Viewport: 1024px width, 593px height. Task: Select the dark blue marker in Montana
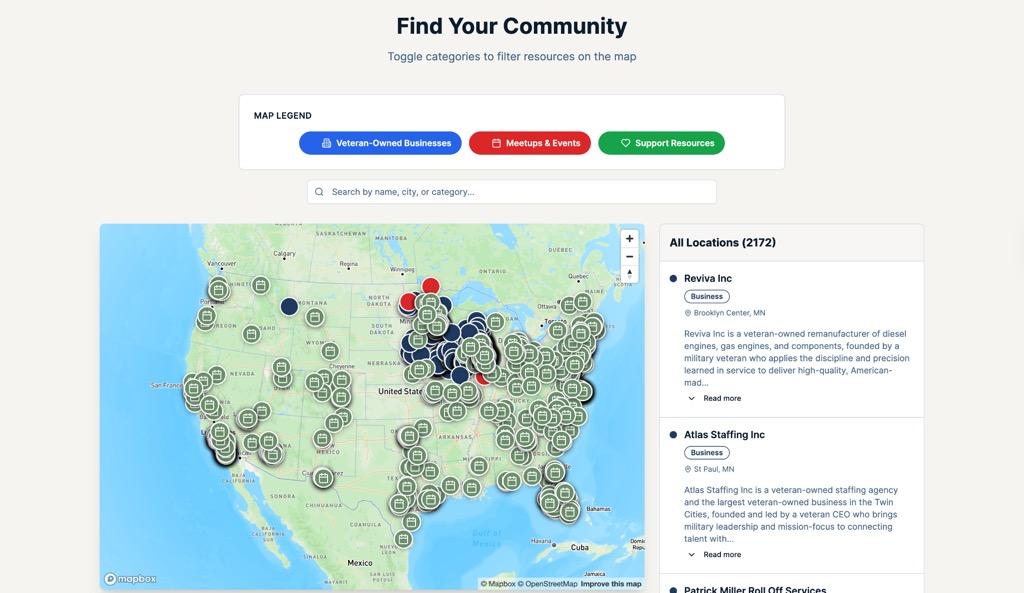coord(289,306)
